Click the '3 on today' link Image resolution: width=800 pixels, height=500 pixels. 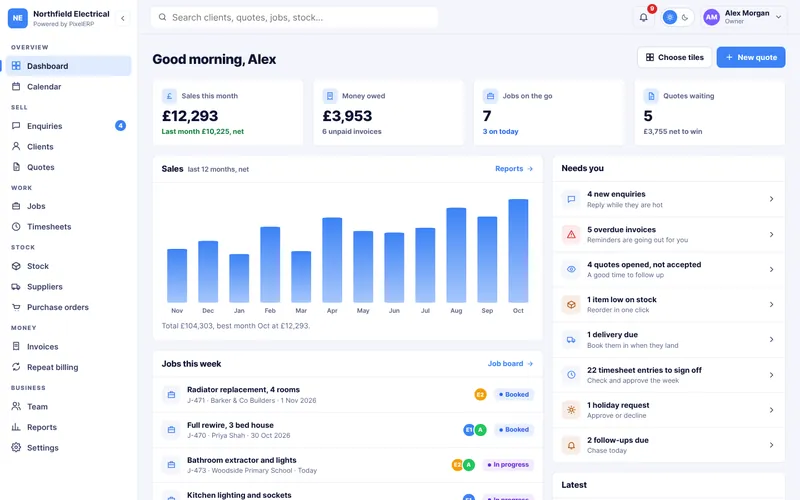point(501,132)
